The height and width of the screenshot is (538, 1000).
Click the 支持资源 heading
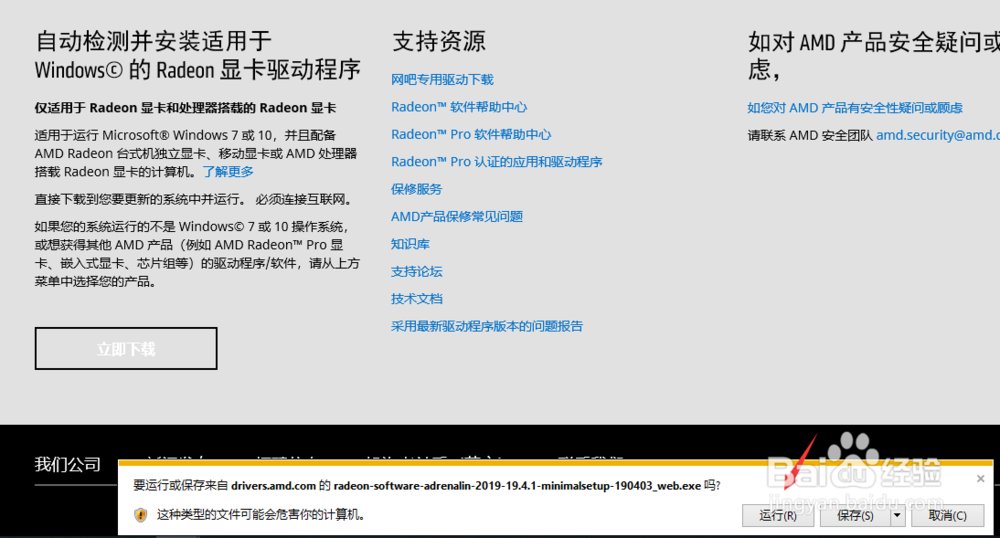tap(439, 42)
